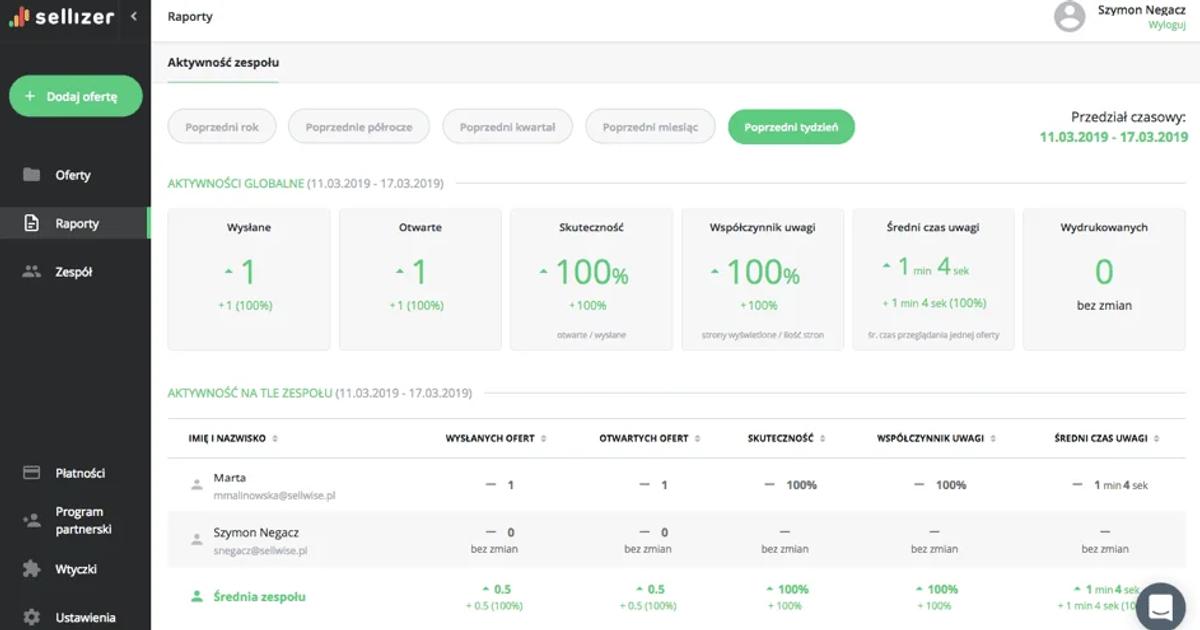This screenshot has width=1200, height=630.
Task: Click the Sellizer logo
Action: (x=62, y=17)
